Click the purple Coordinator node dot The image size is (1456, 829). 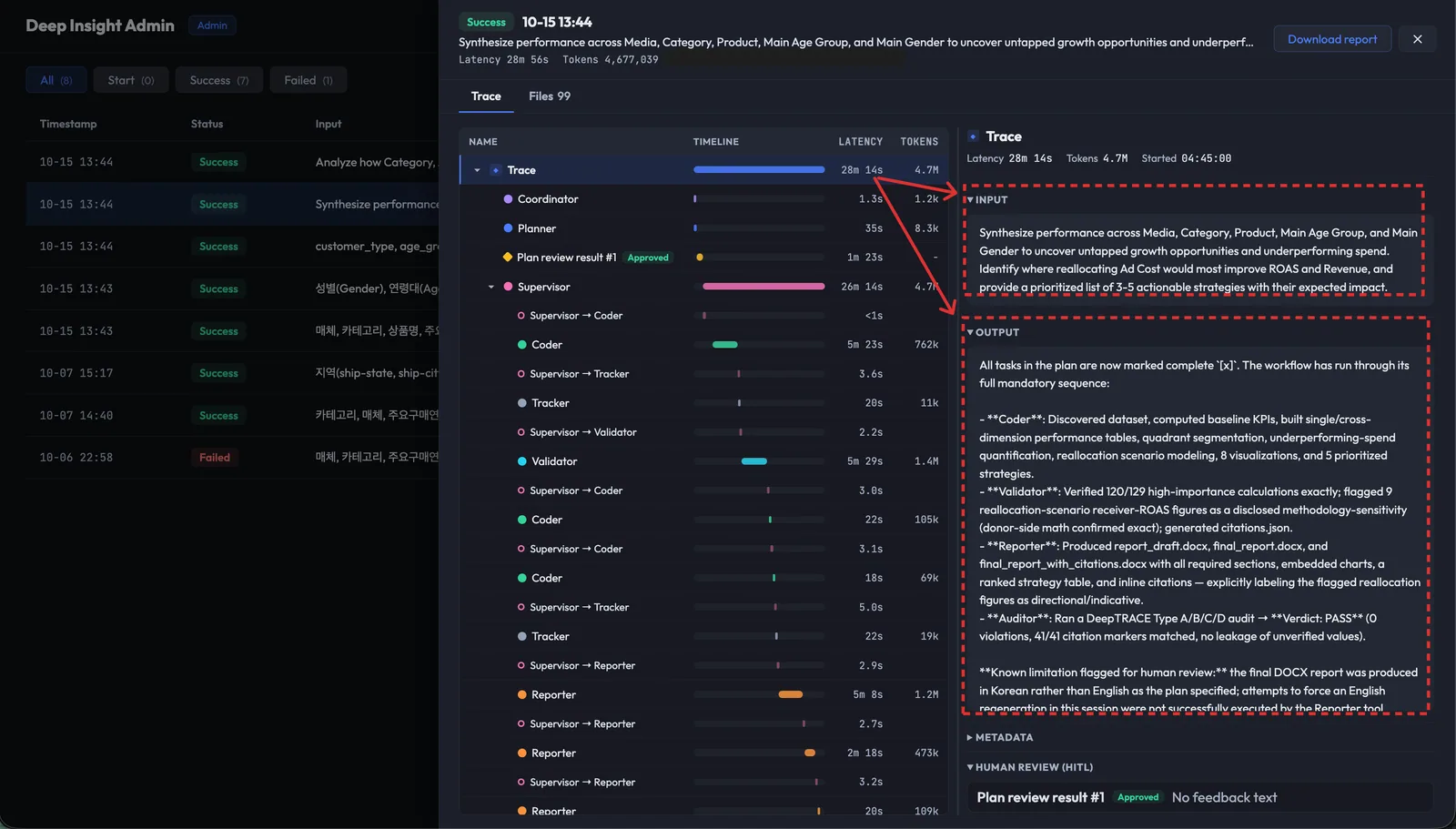(x=508, y=199)
